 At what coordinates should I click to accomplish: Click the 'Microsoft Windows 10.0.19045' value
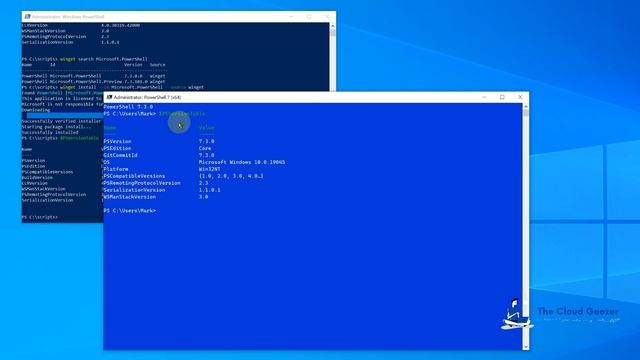pos(242,162)
